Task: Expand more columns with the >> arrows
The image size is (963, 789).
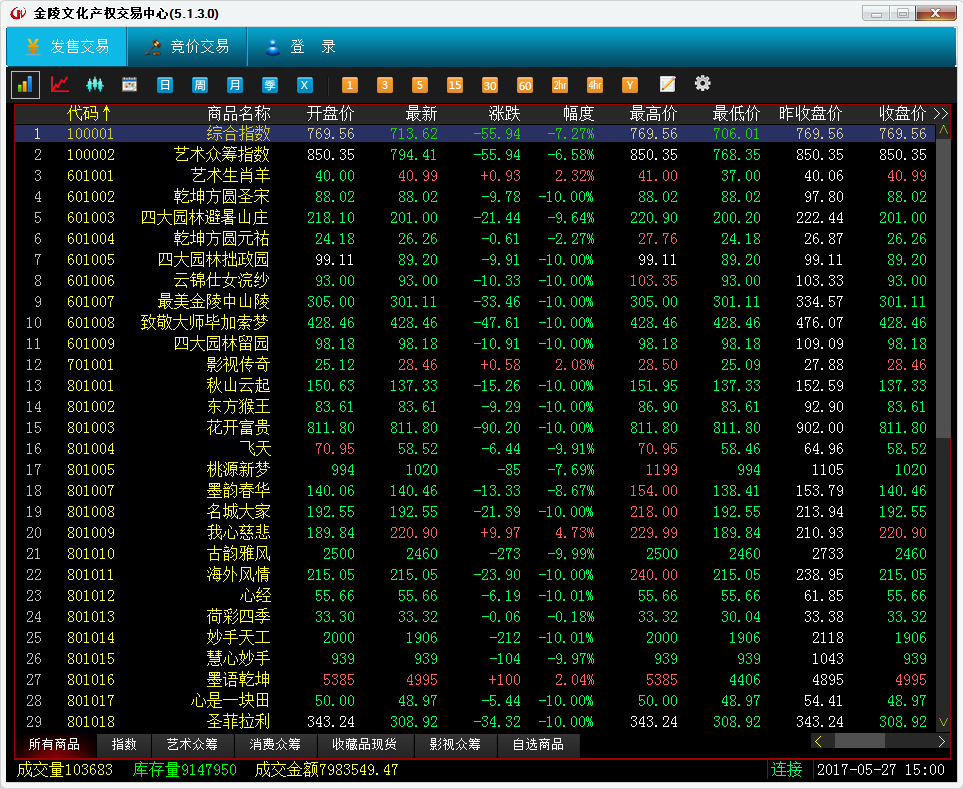Action: pyautogui.click(x=941, y=114)
